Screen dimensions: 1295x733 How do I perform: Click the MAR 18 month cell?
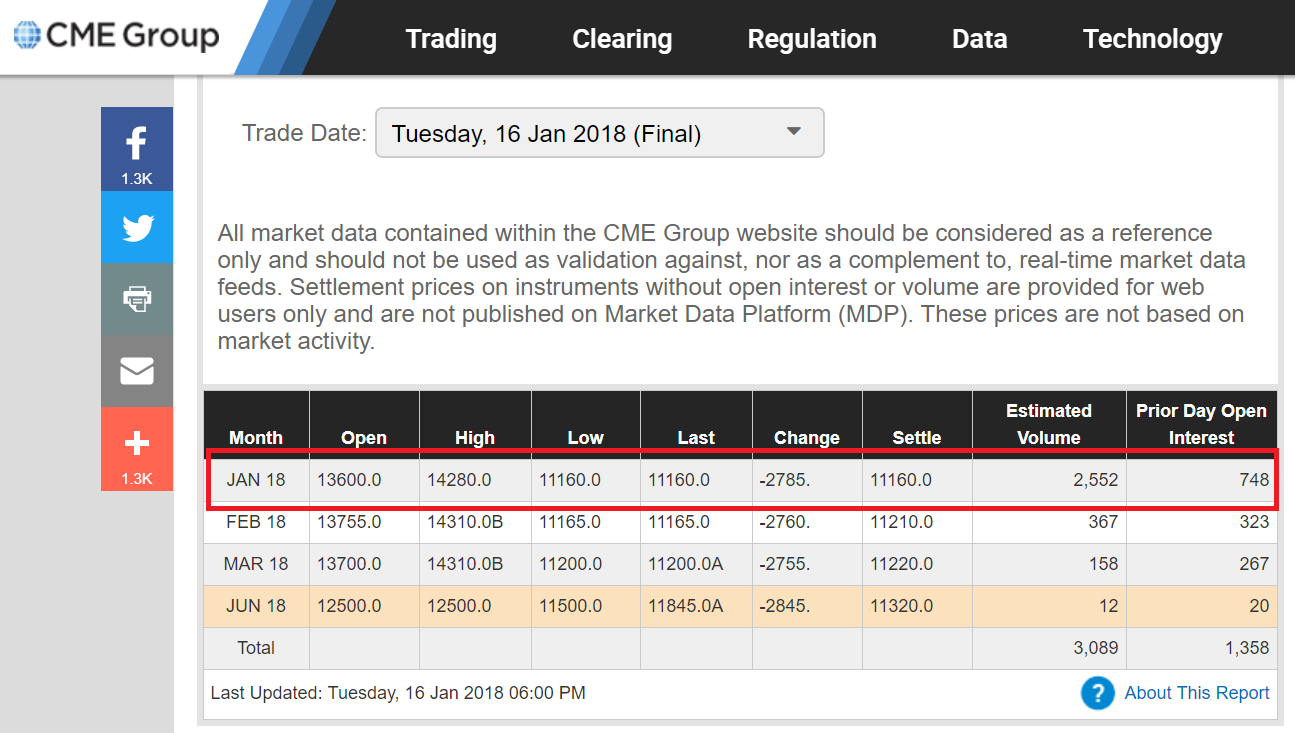(256, 564)
